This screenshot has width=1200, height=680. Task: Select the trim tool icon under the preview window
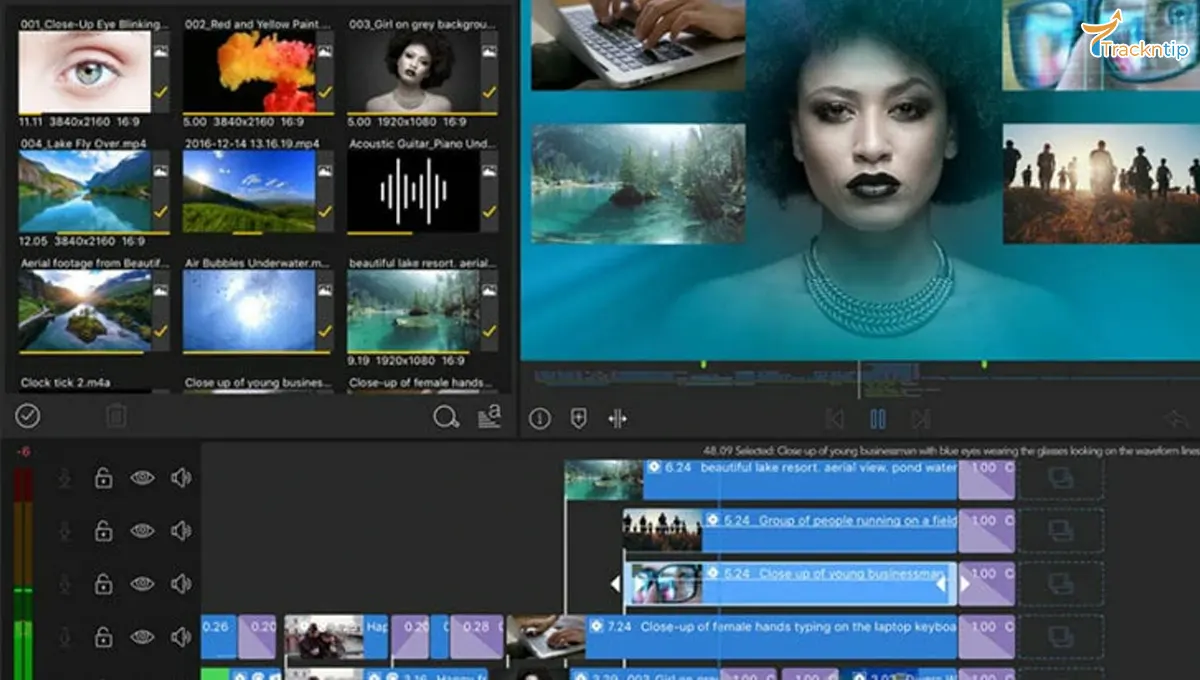click(x=618, y=420)
